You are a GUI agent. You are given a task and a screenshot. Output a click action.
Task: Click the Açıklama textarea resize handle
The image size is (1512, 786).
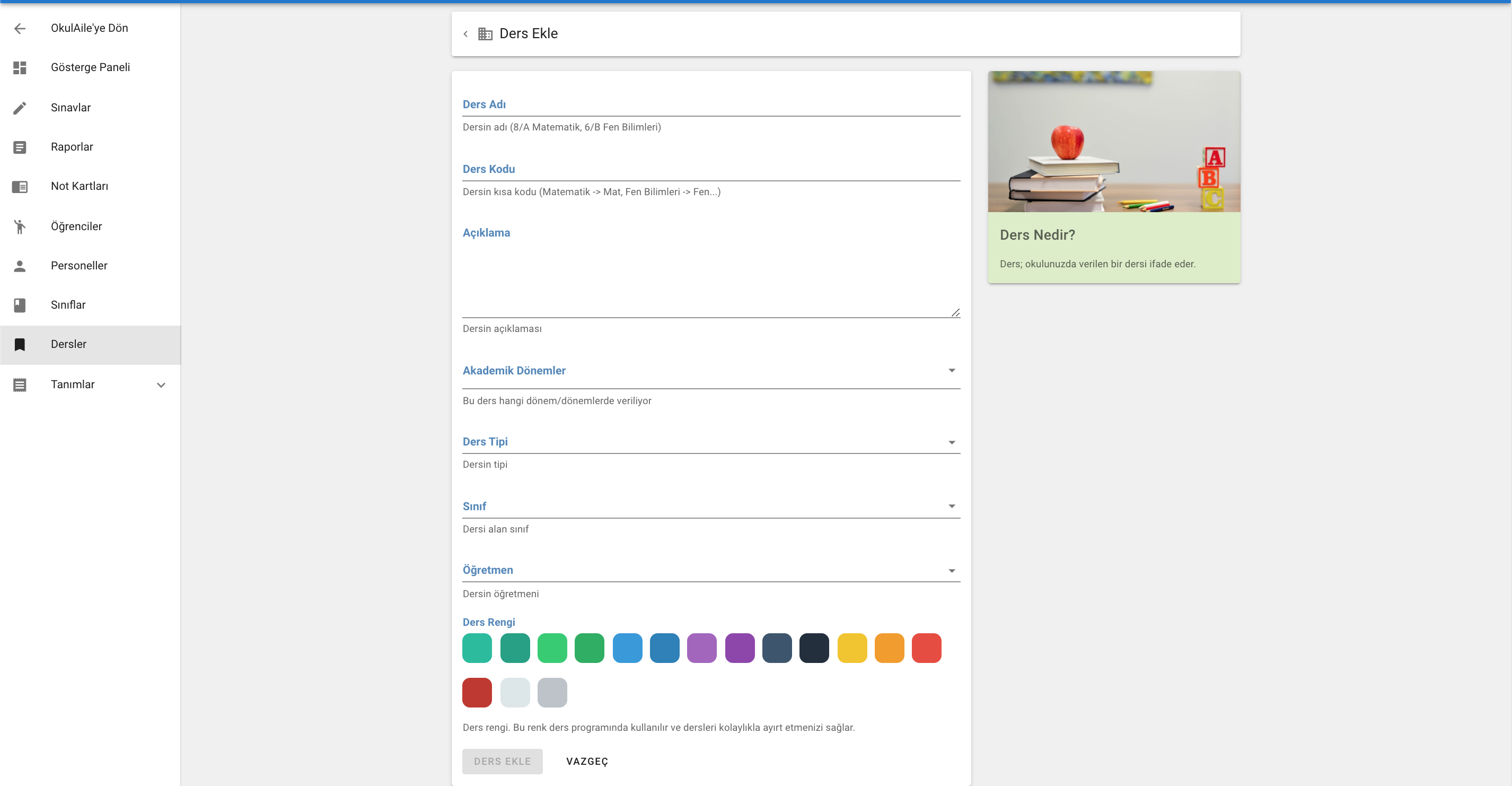(x=955, y=313)
